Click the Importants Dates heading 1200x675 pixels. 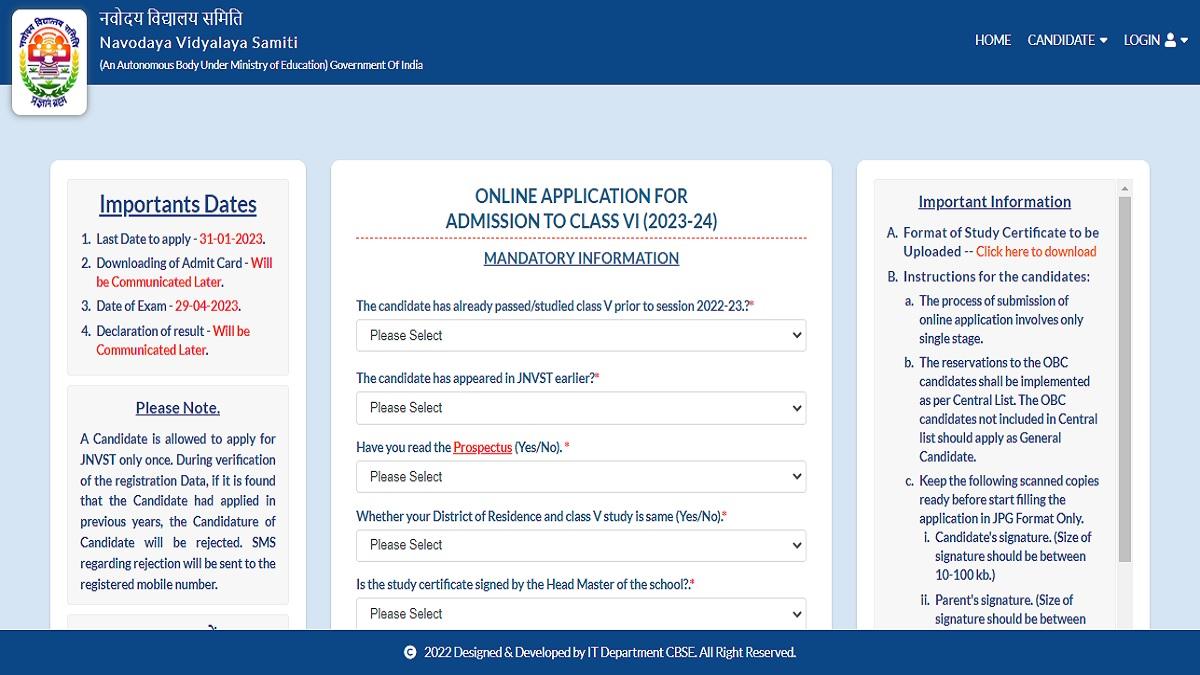(178, 204)
